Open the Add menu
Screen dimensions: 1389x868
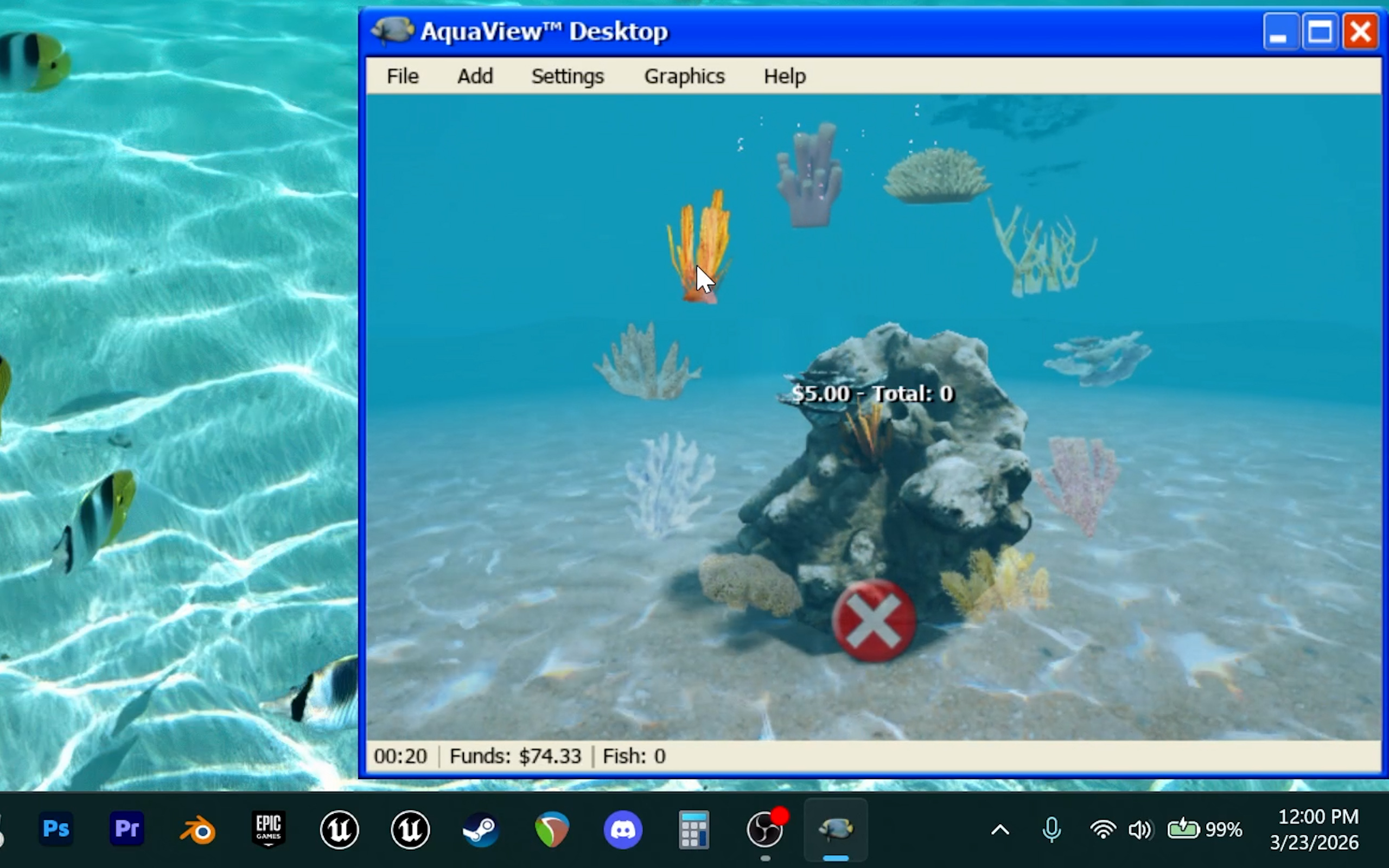pos(475,76)
